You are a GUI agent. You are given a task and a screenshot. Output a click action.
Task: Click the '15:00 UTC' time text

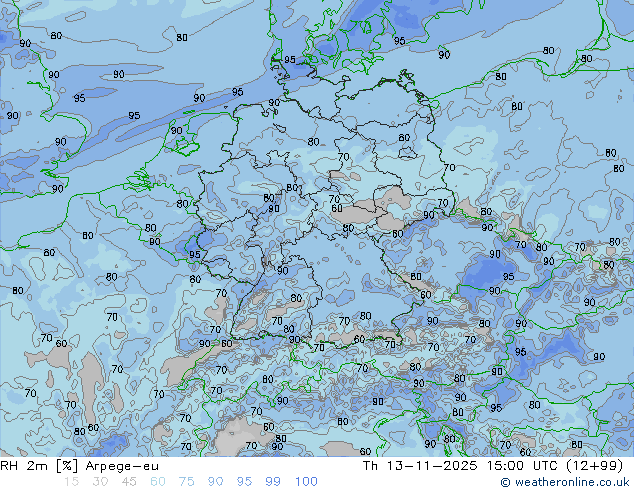(523, 466)
